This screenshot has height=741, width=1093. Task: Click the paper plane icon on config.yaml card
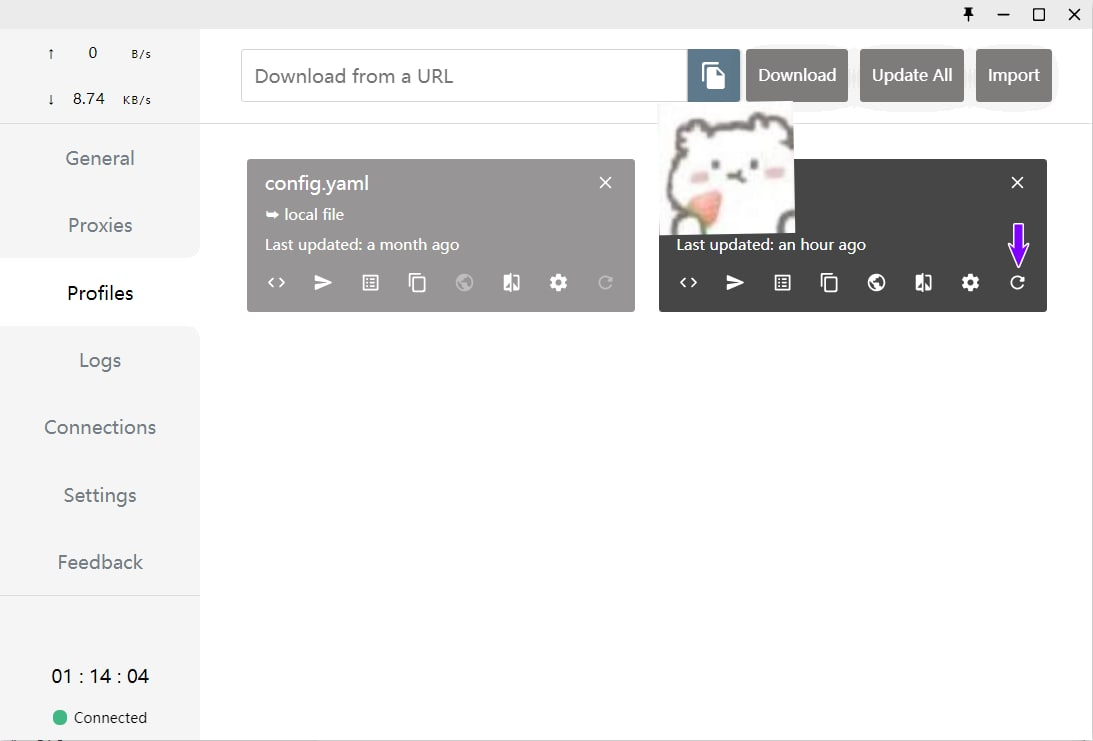pos(323,283)
